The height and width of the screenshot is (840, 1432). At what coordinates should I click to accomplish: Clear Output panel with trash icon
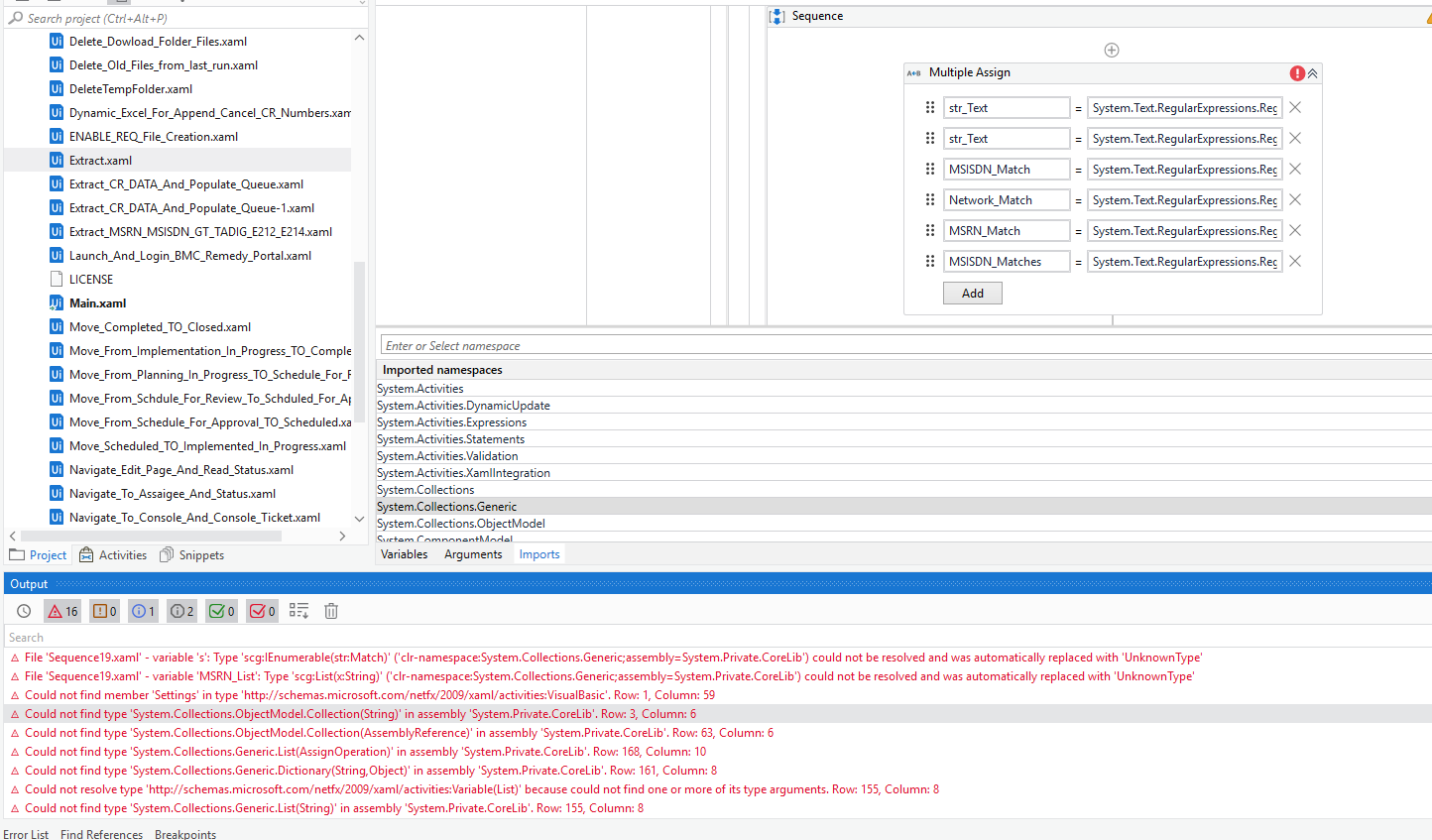(331, 611)
